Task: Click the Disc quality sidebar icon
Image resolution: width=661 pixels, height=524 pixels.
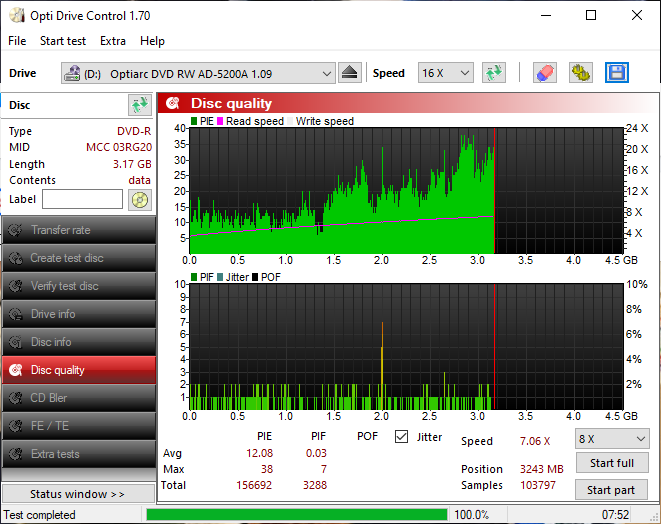Action: 15,370
